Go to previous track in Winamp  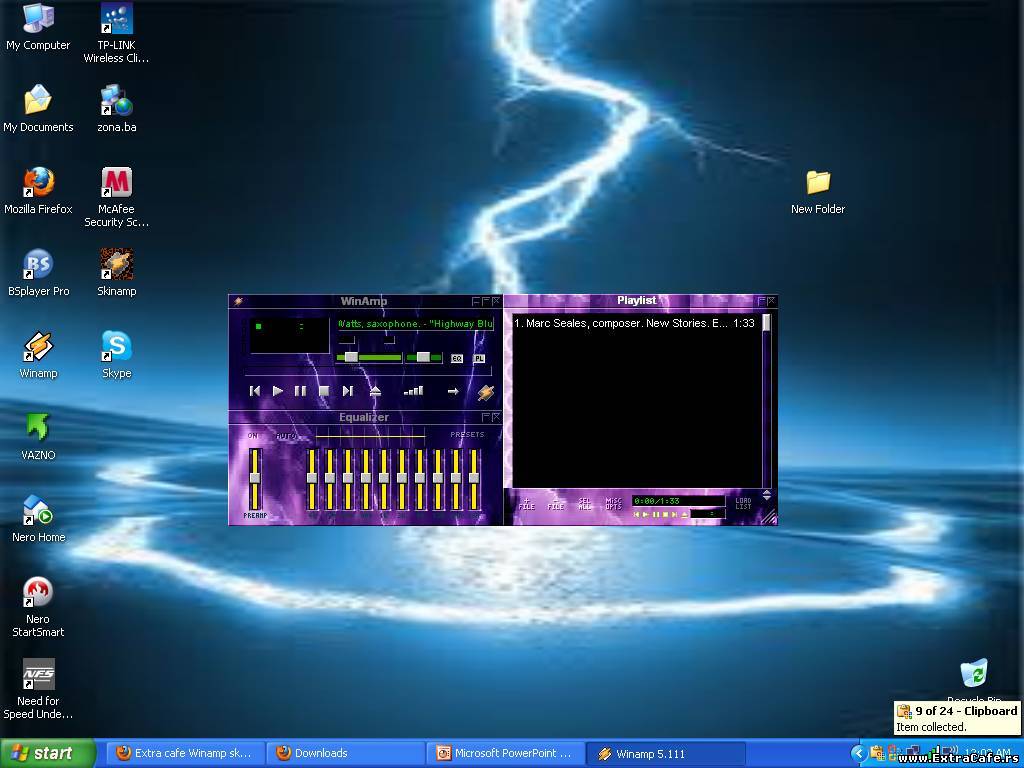tap(255, 391)
